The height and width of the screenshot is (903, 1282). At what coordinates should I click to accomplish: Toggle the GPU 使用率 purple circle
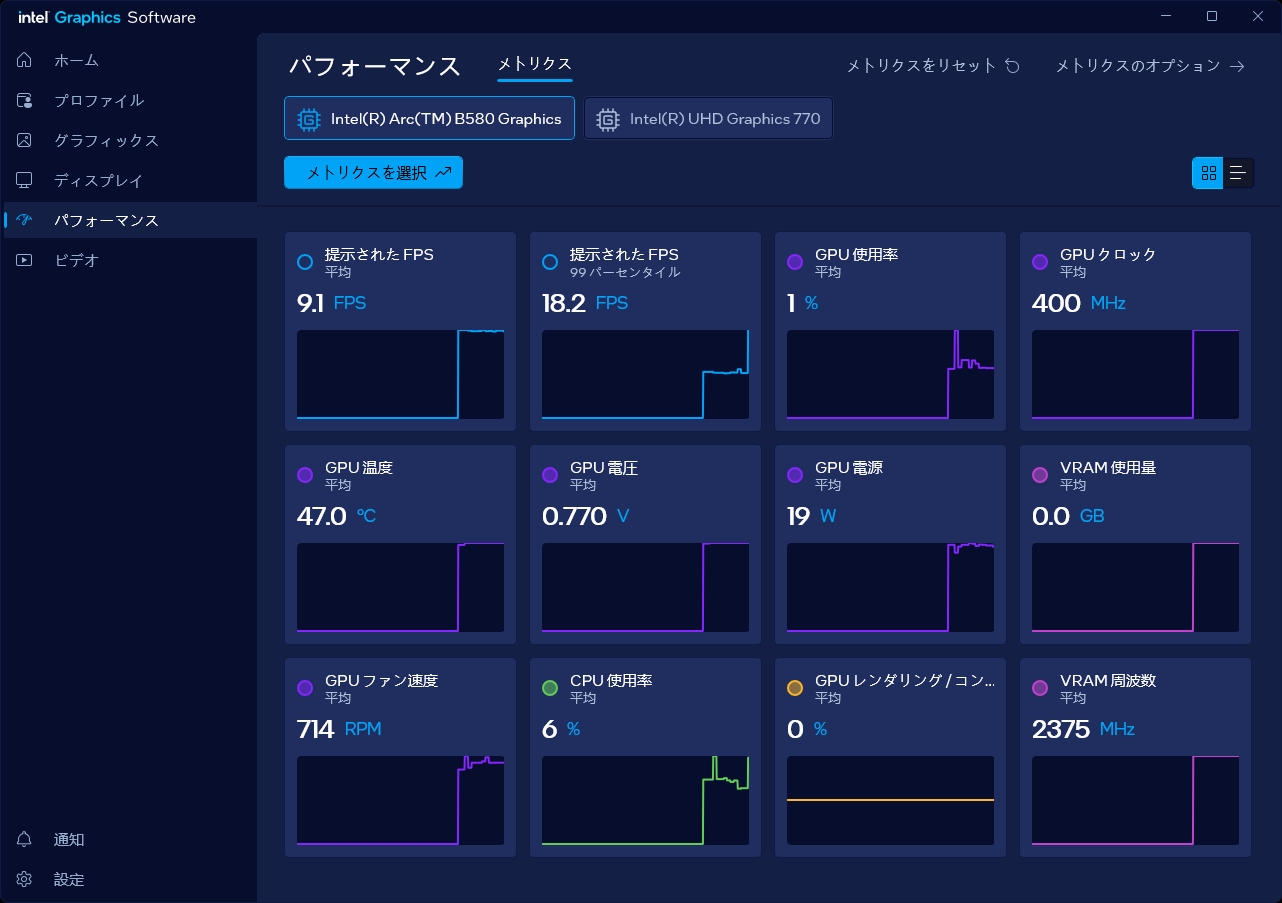click(795, 262)
